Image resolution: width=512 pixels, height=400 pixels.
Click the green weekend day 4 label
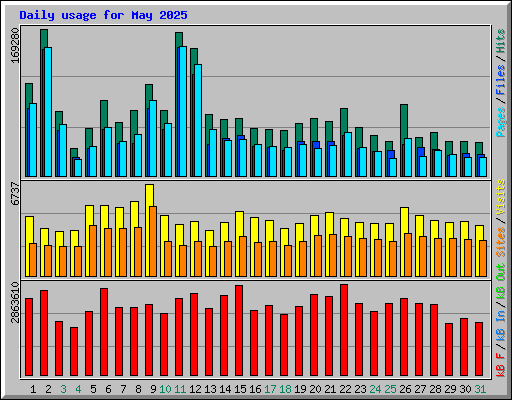point(78,389)
